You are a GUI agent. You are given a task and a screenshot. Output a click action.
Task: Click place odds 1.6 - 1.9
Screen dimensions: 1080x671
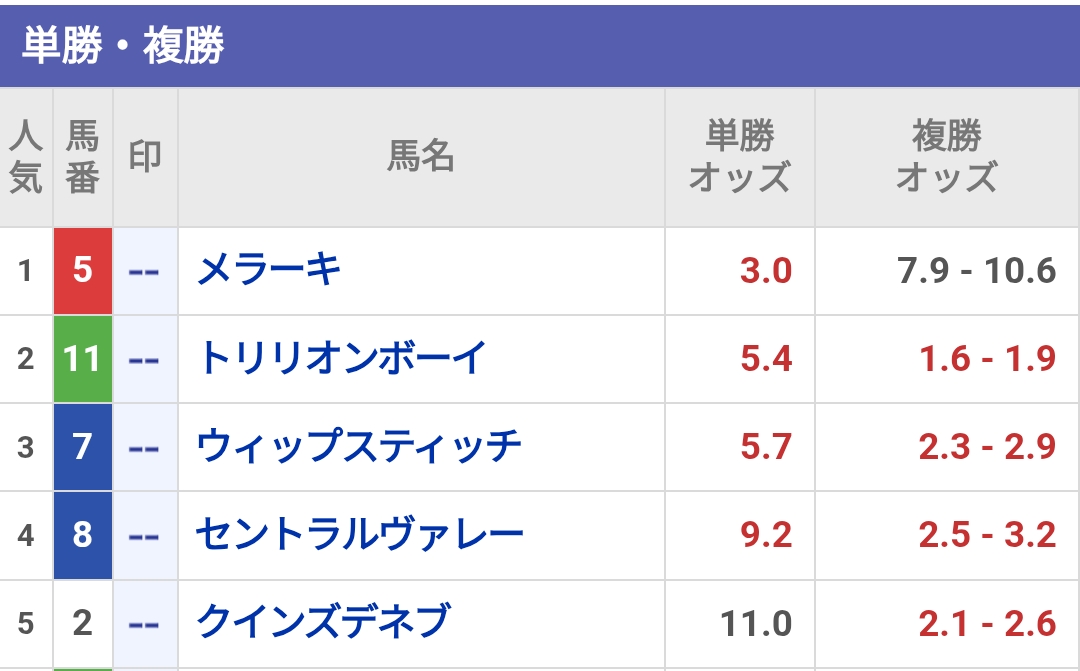coord(988,359)
